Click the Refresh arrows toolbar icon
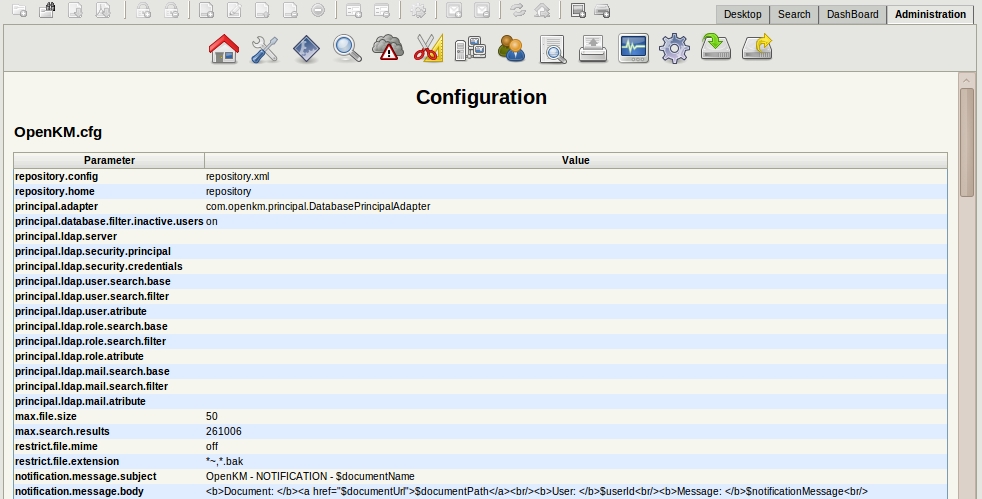The width and height of the screenshot is (982, 499). pyautogui.click(x=517, y=10)
